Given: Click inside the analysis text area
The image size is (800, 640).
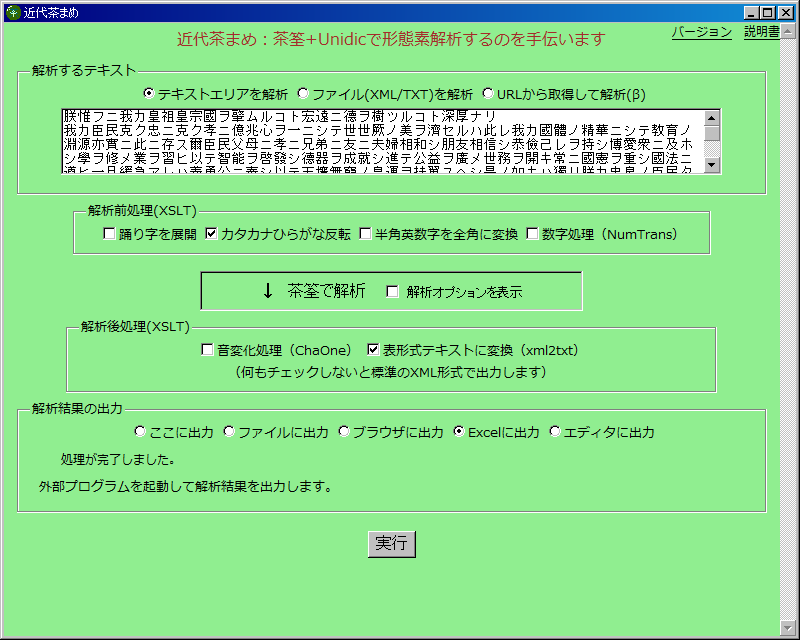Looking at the screenshot, I should tap(380, 141).
